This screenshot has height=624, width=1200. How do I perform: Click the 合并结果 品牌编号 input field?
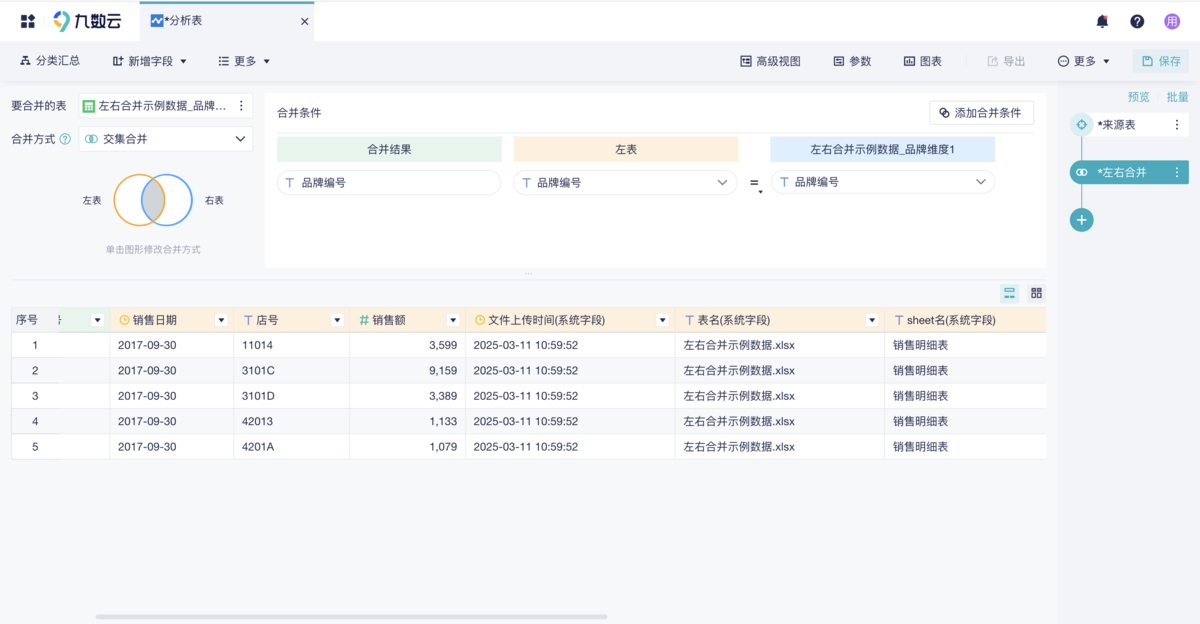pos(389,183)
